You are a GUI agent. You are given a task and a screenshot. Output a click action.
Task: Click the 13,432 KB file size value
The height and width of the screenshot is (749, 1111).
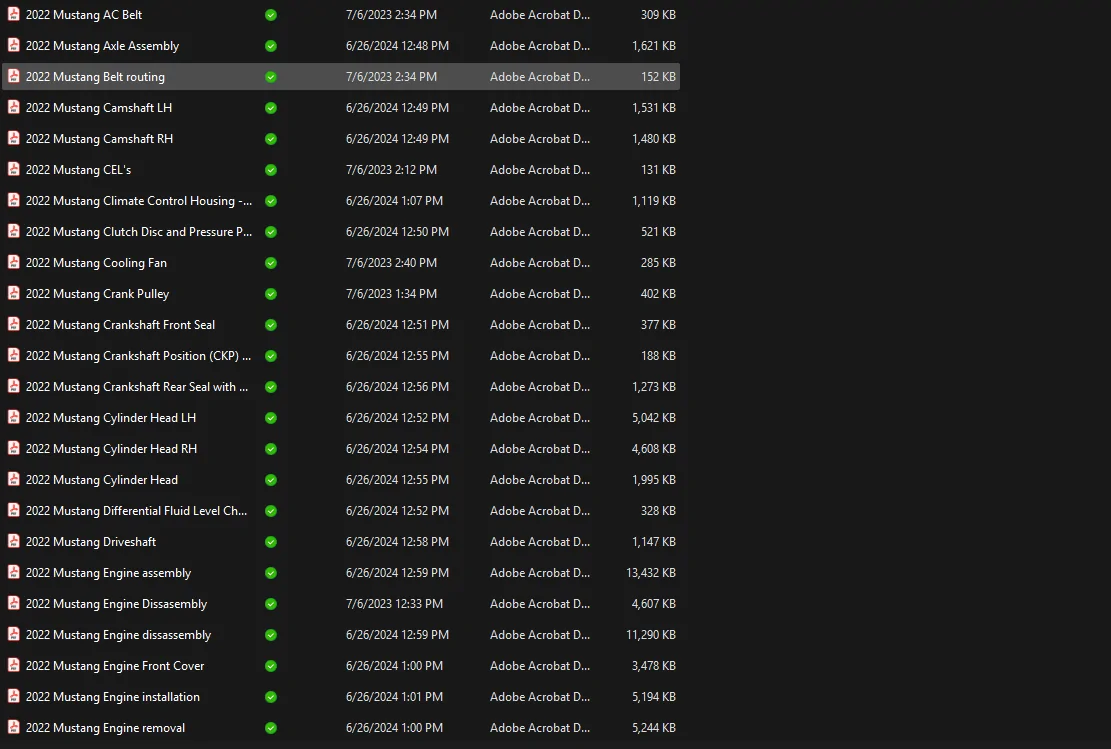[650, 573]
